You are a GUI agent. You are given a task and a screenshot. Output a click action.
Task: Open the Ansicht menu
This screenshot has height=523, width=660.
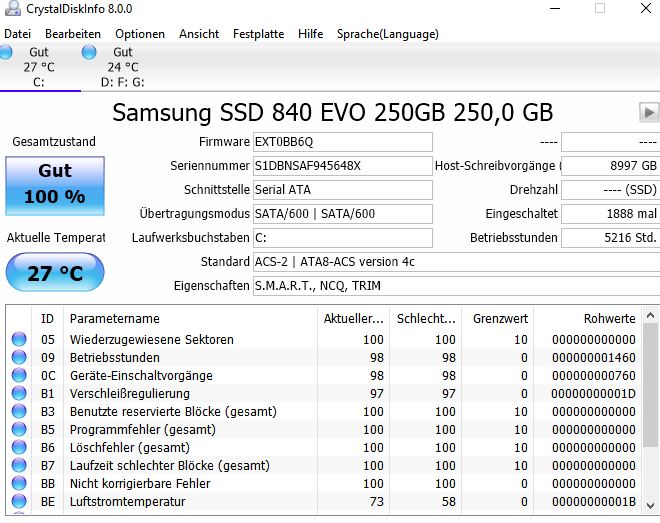[199, 34]
